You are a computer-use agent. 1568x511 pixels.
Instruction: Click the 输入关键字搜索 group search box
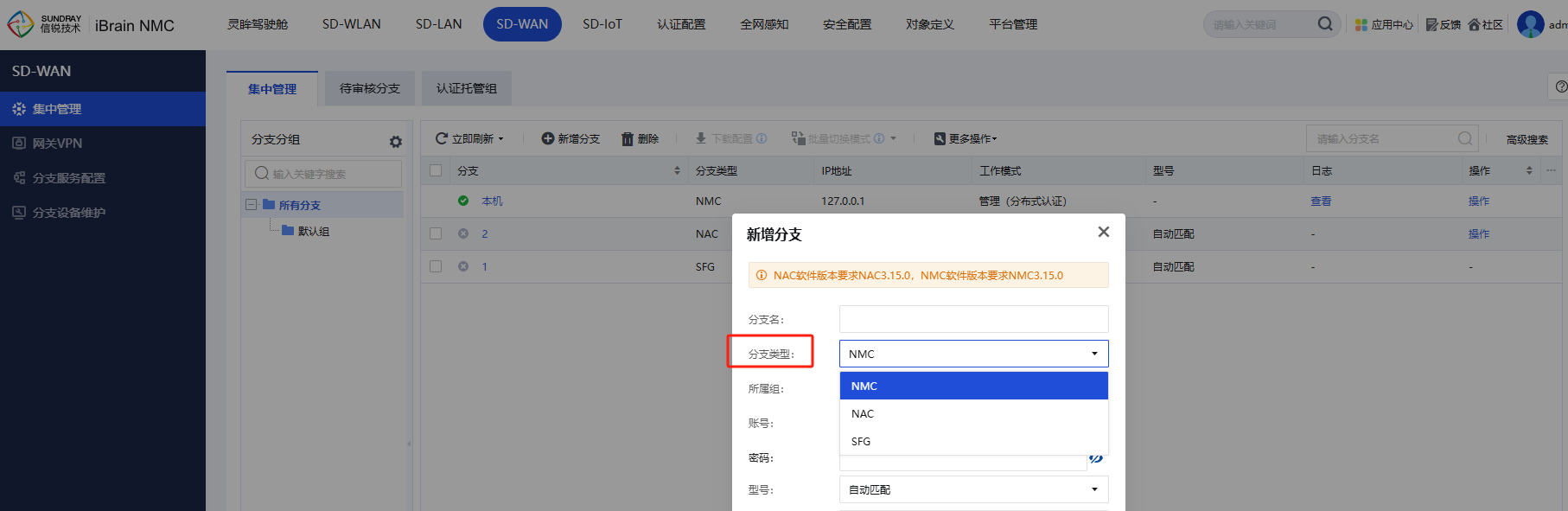pos(323,174)
